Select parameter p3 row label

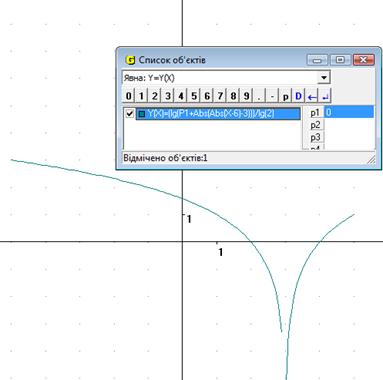coord(315,137)
